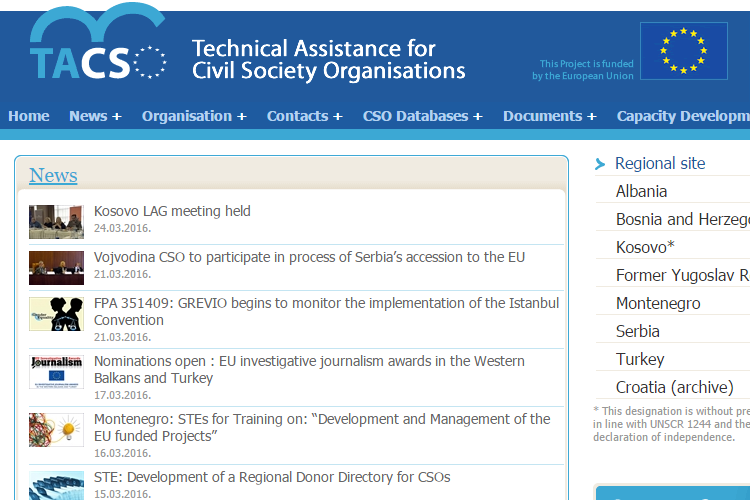The height and width of the screenshot is (500, 750).
Task: Click the date 15.03.2016.
Action: pyautogui.click(x=122, y=494)
